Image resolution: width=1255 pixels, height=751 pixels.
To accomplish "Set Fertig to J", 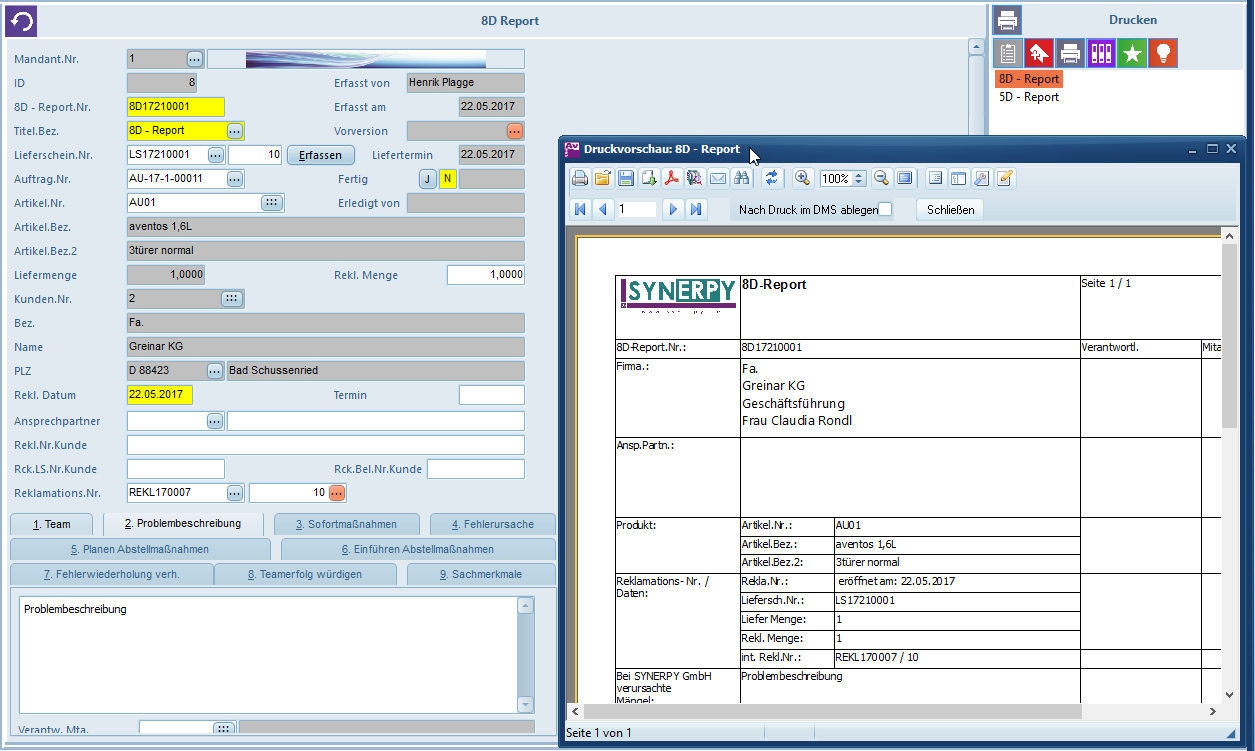I will point(428,179).
